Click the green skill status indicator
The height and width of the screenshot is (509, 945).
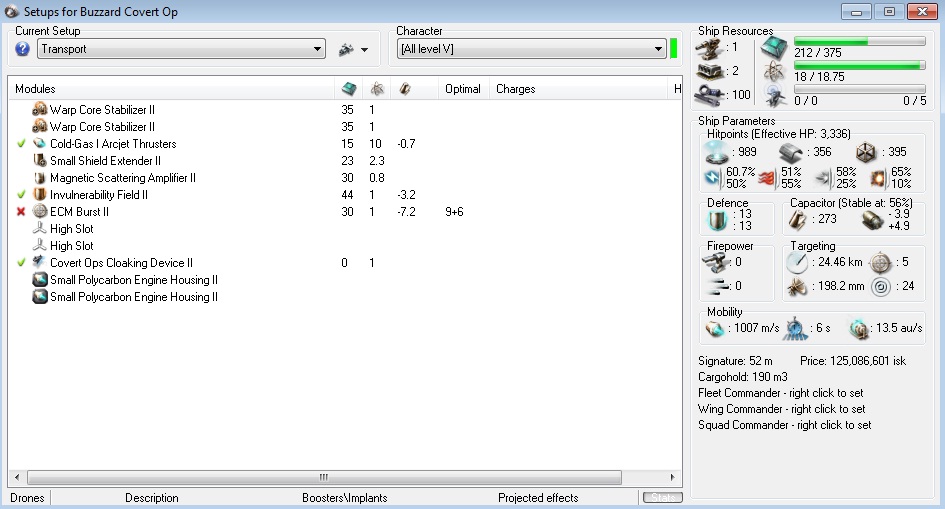pyautogui.click(x=674, y=49)
